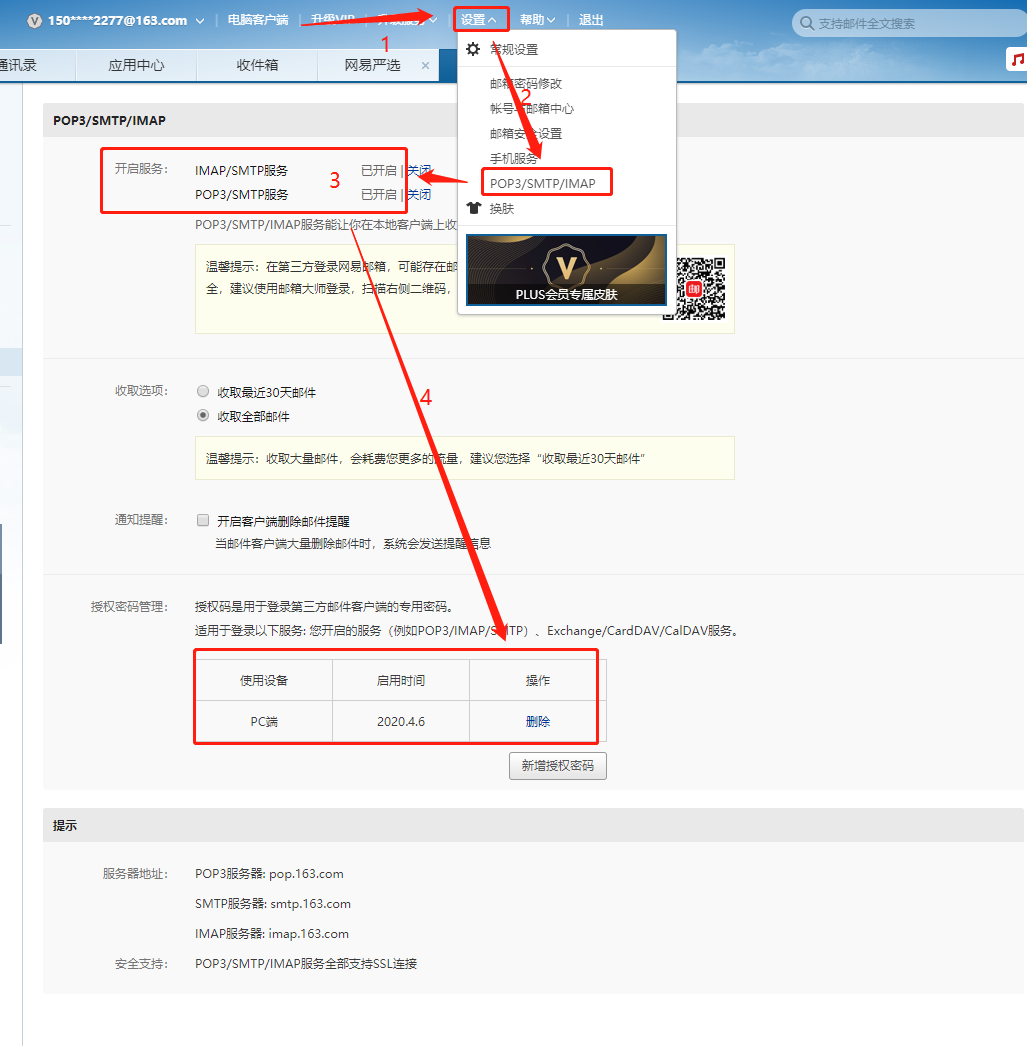Select the 收取全部邮件 radio button
1027x1046 pixels.
tap(203, 415)
